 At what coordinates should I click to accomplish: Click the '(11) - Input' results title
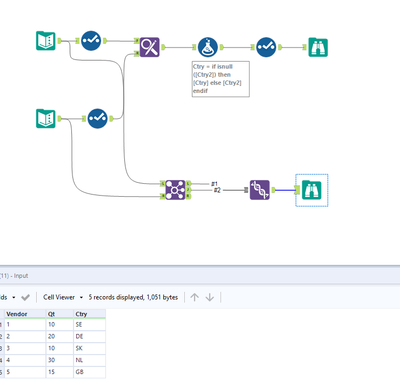click(x=14, y=276)
